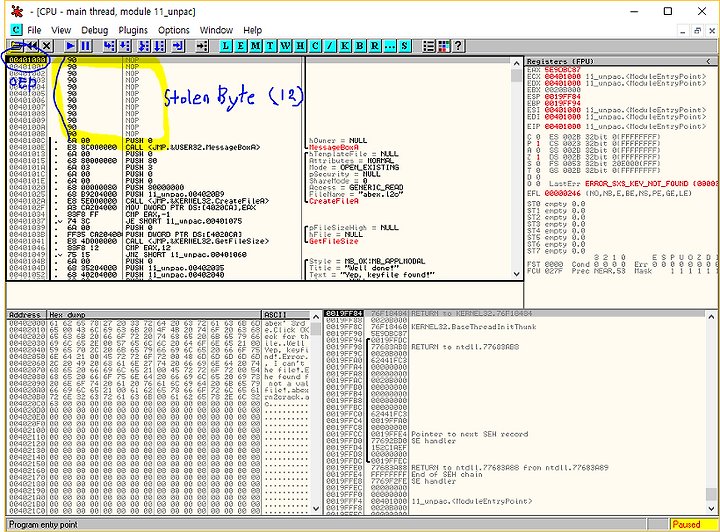Open the View menu
720x532 pixels.
click(61, 30)
